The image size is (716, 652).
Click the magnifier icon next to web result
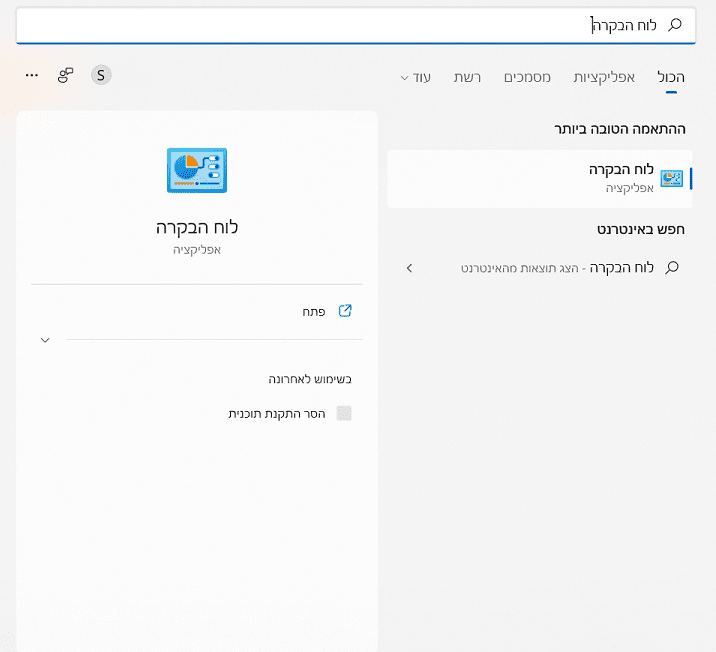[672, 268]
